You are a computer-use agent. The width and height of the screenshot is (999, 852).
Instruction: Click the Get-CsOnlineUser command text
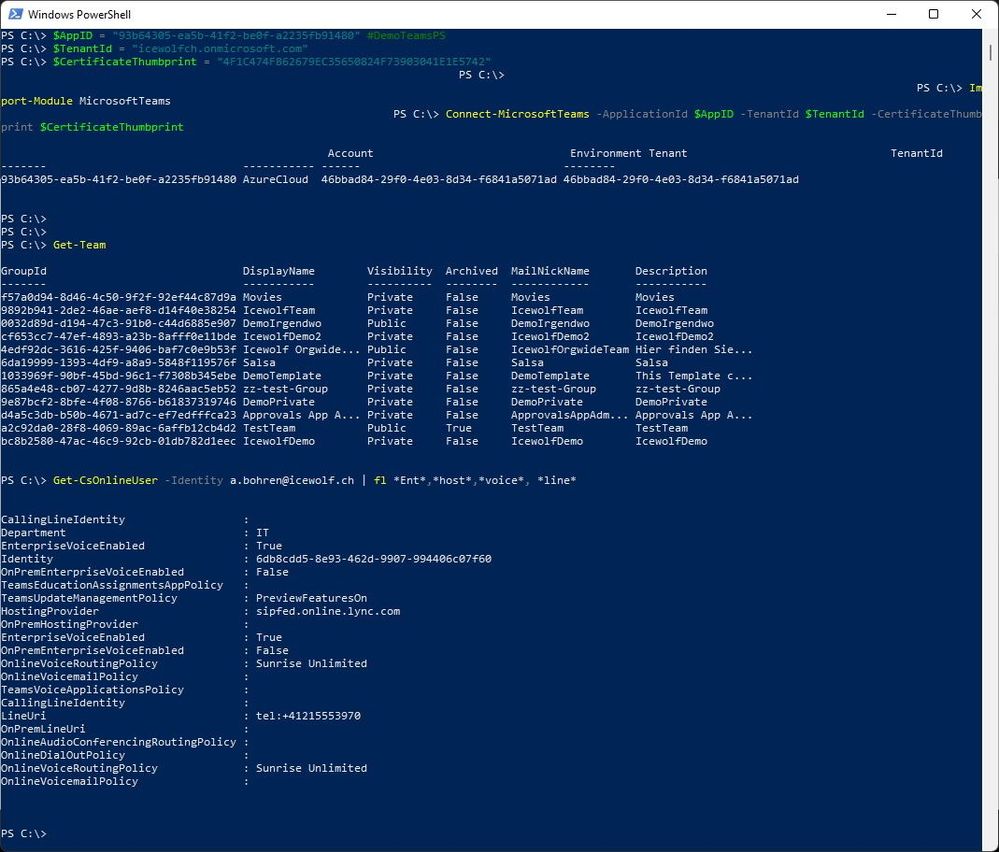[x=105, y=480]
